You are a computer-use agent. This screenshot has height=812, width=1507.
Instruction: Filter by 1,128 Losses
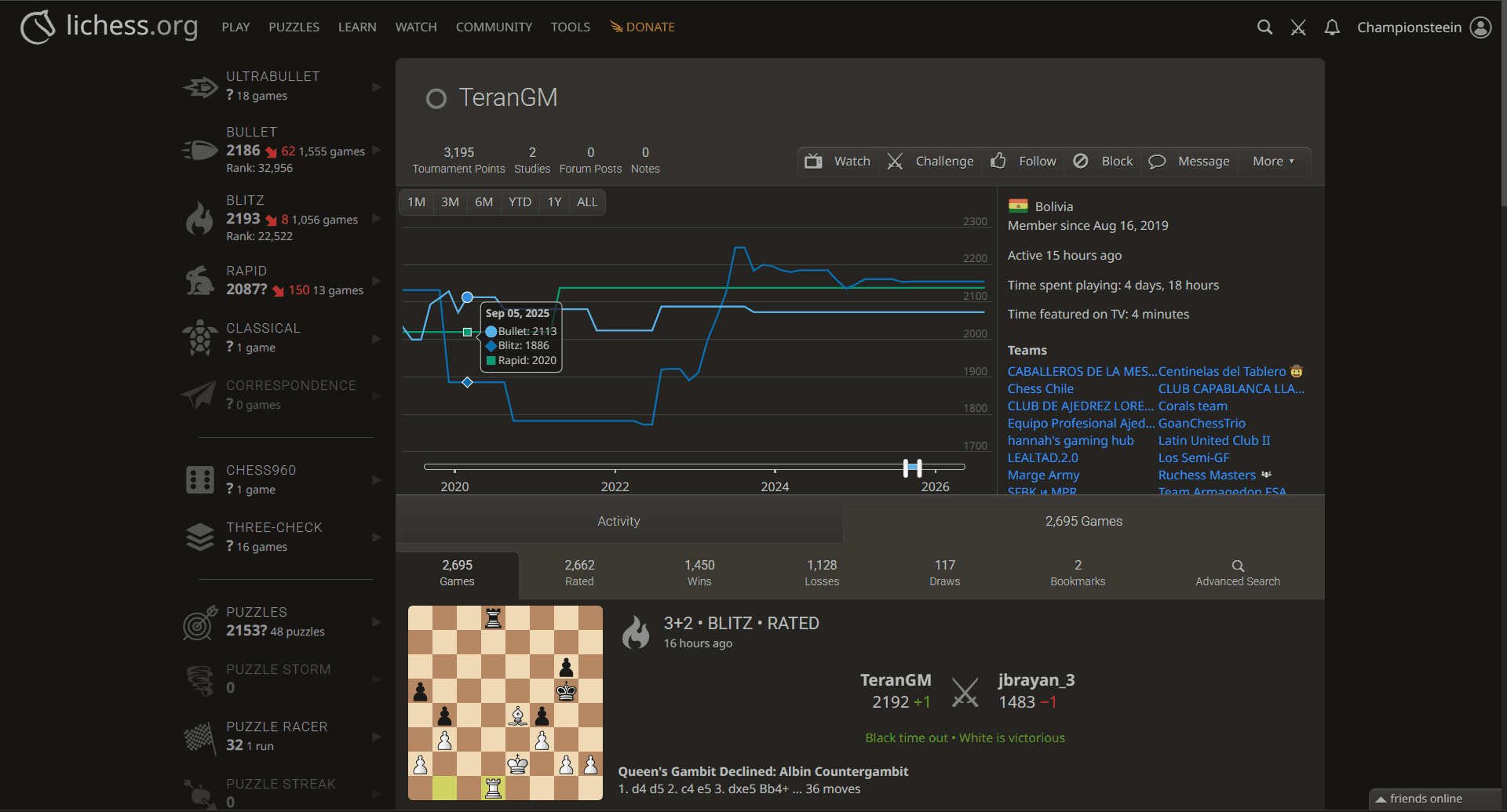[x=822, y=573]
